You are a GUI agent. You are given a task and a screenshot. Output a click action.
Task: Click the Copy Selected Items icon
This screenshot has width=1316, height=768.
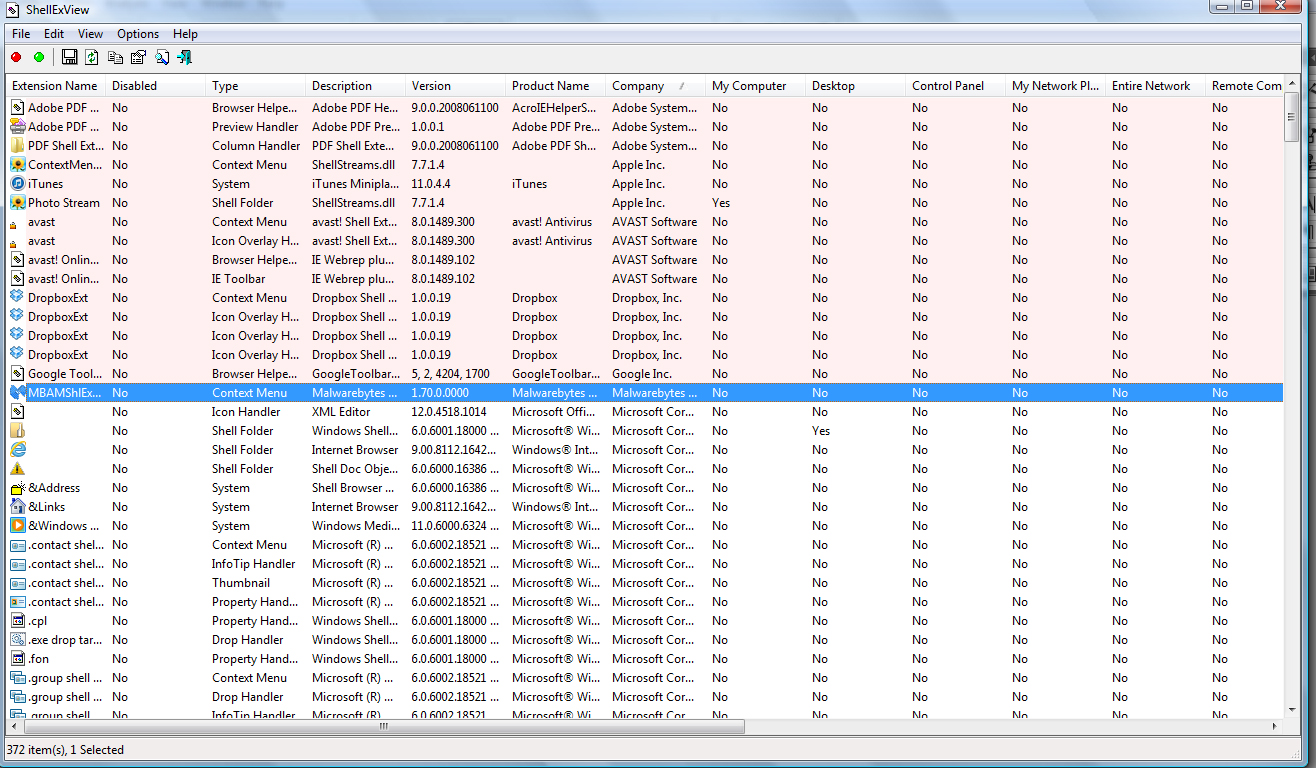click(x=115, y=57)
